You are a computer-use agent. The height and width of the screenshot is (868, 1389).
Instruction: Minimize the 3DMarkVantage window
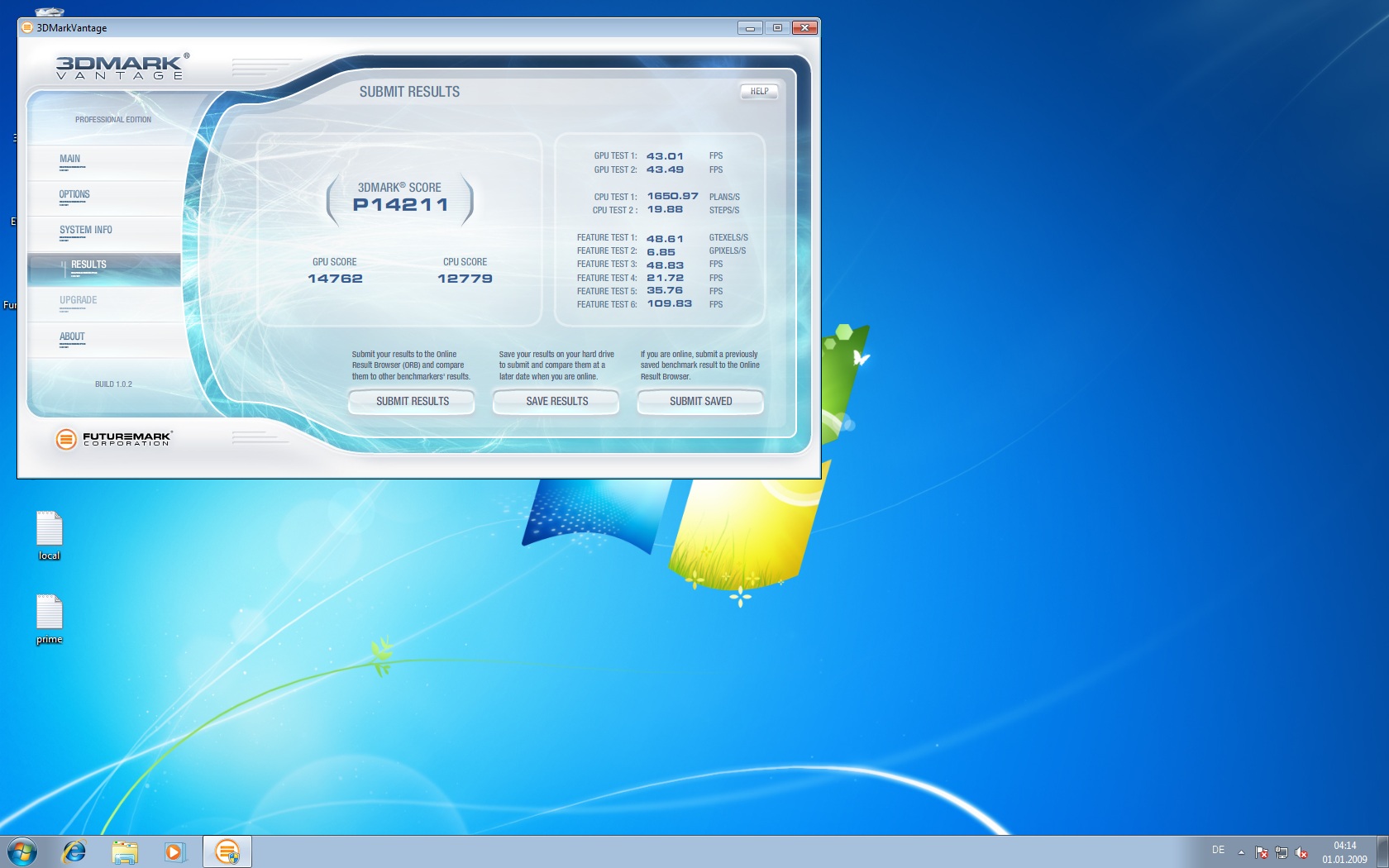tap(750, 28)
